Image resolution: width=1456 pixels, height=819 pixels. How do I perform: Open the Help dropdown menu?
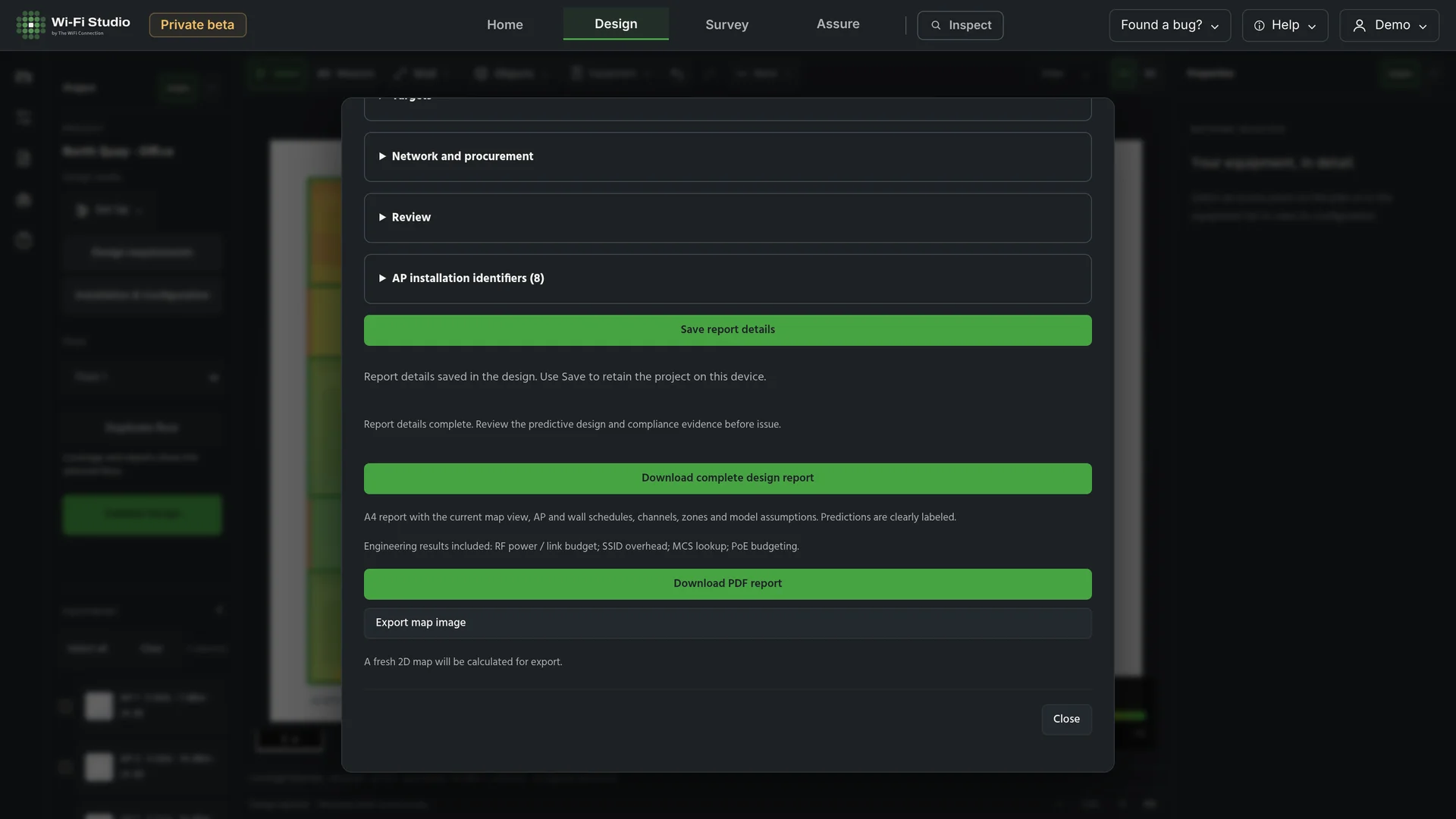coord(1285,25)
